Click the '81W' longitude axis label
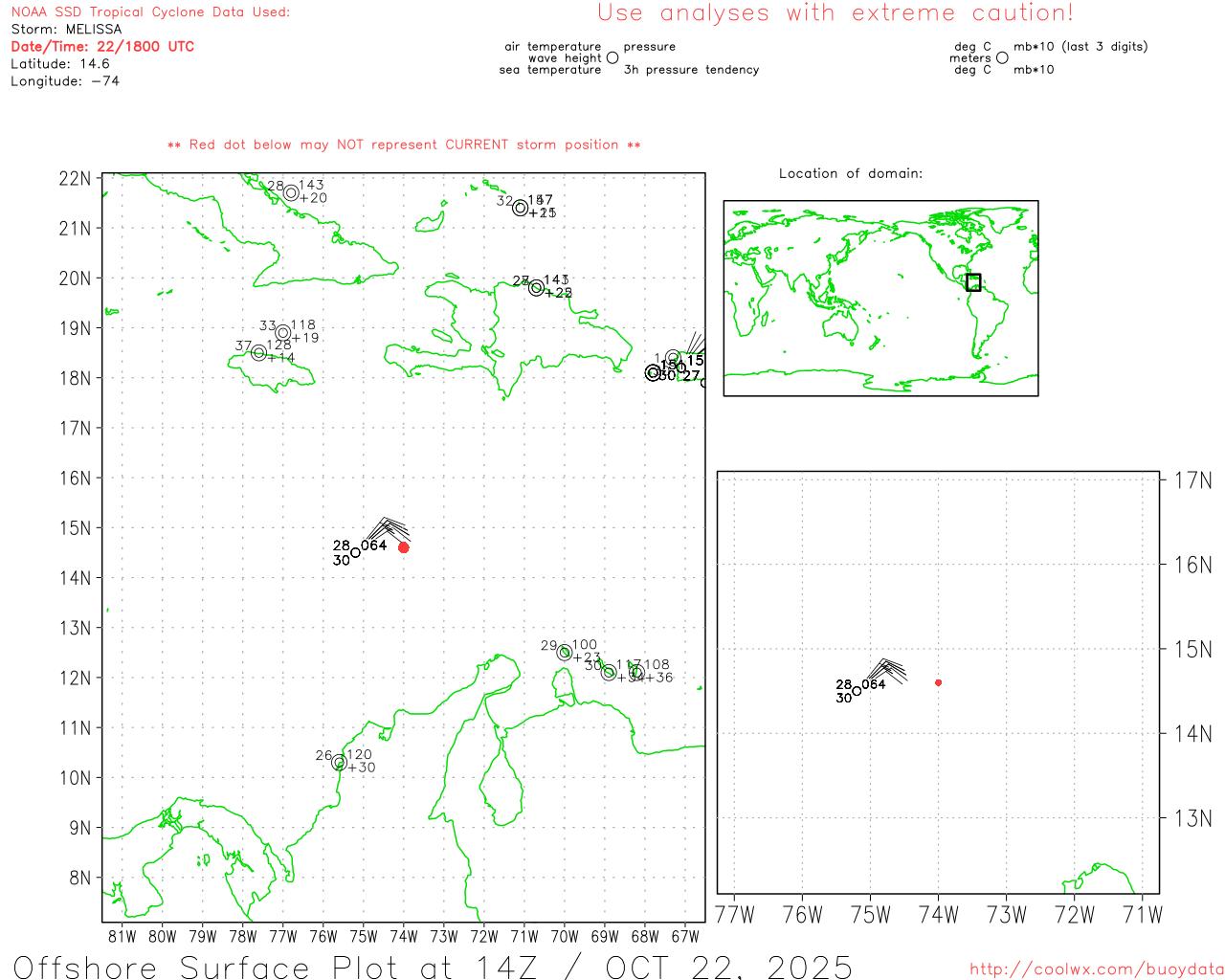1225x980 pixels. tap(122, 937)
